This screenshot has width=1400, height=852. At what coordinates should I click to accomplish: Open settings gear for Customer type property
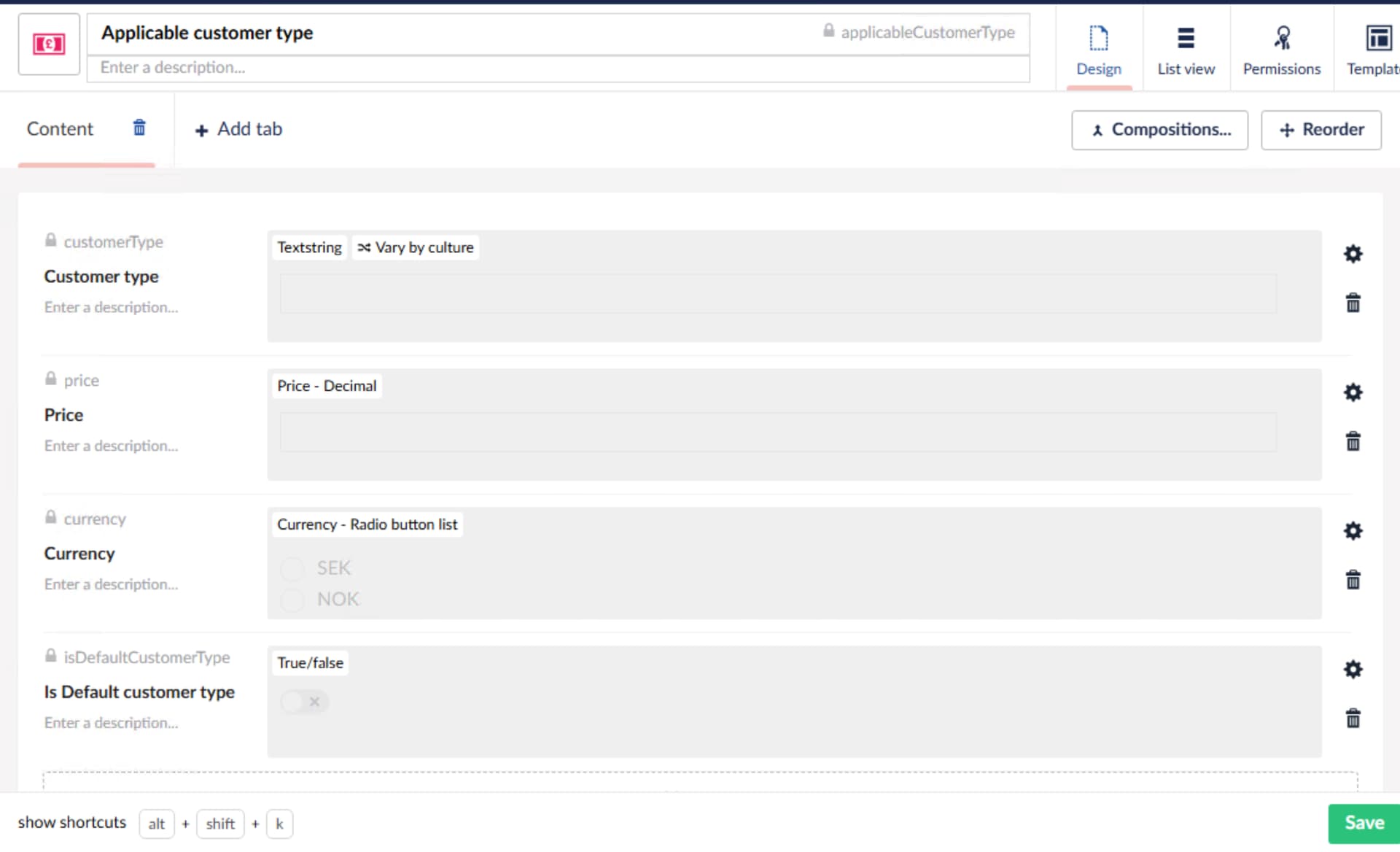pyautogui.click(x=1353, y=254)
